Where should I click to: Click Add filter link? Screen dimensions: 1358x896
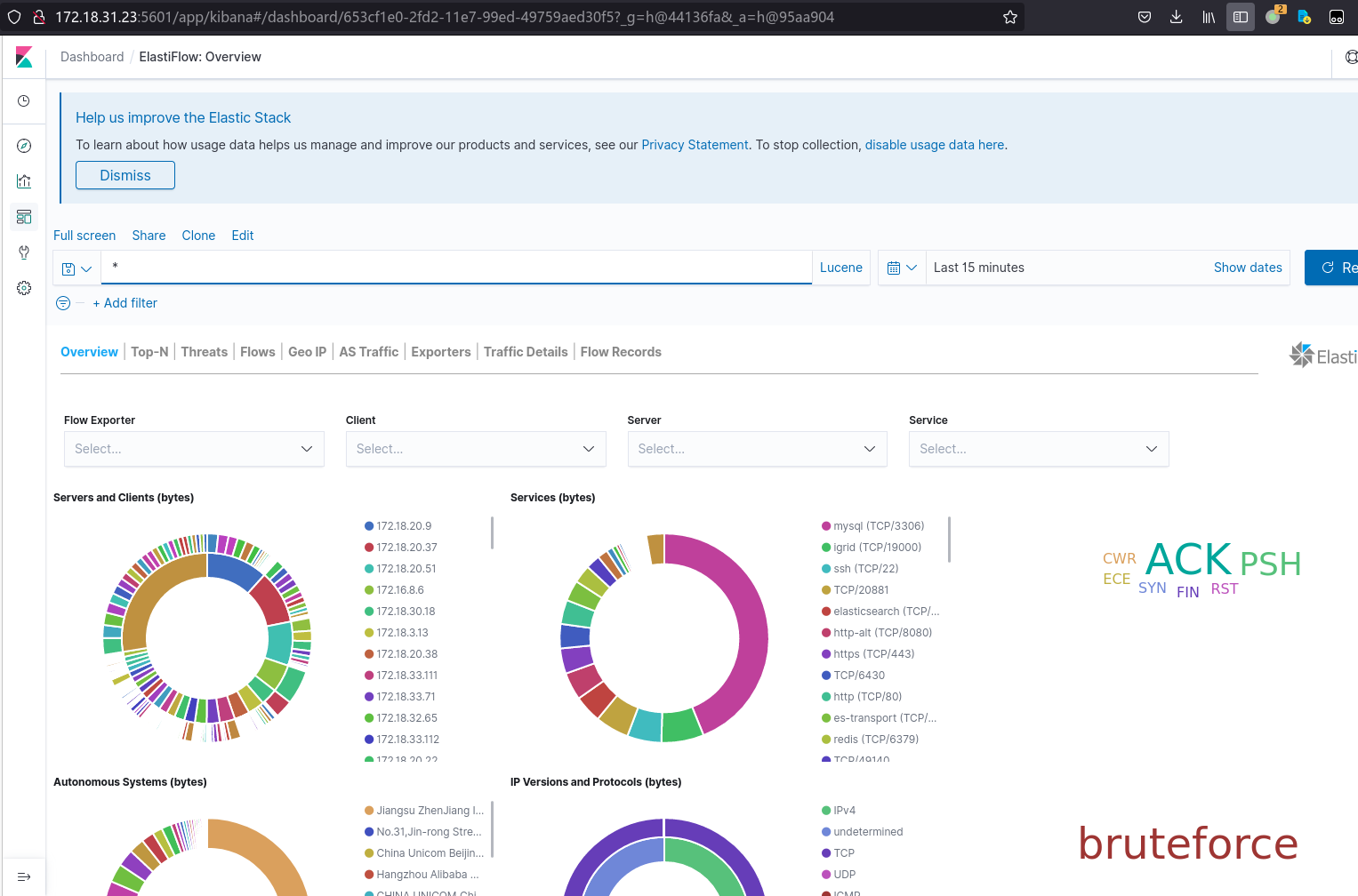(x=125, y=303)
